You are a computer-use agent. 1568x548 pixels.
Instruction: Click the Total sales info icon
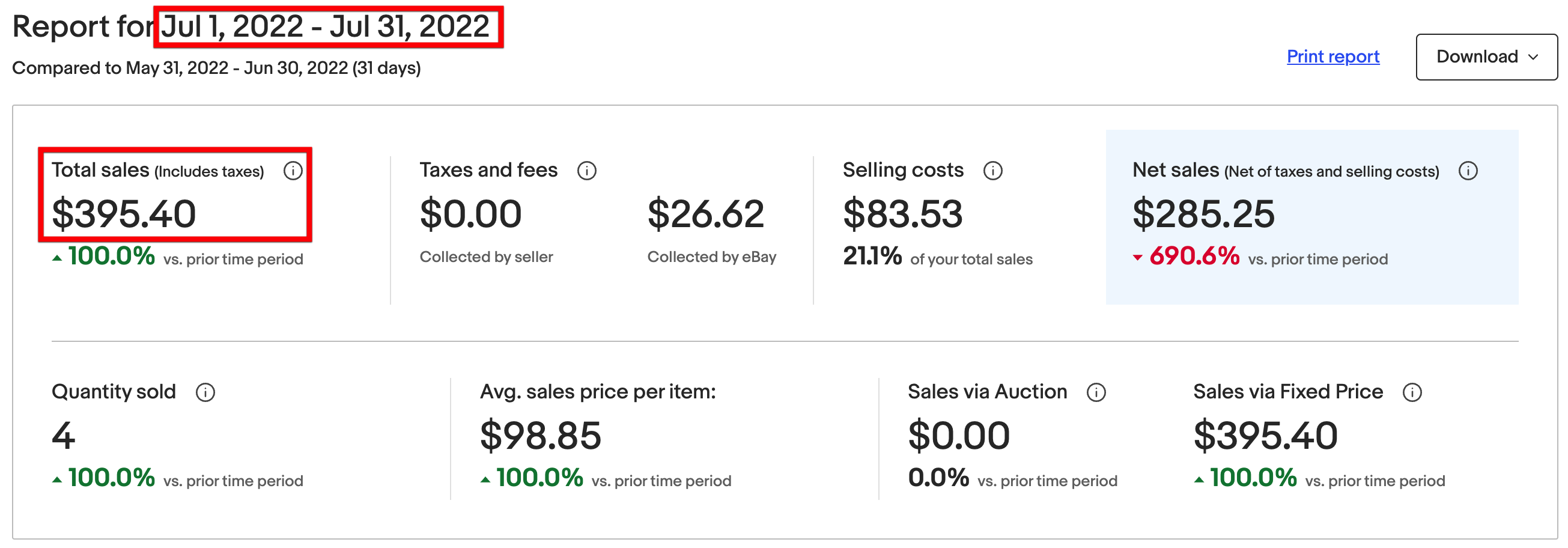click(x=293, y=171)
